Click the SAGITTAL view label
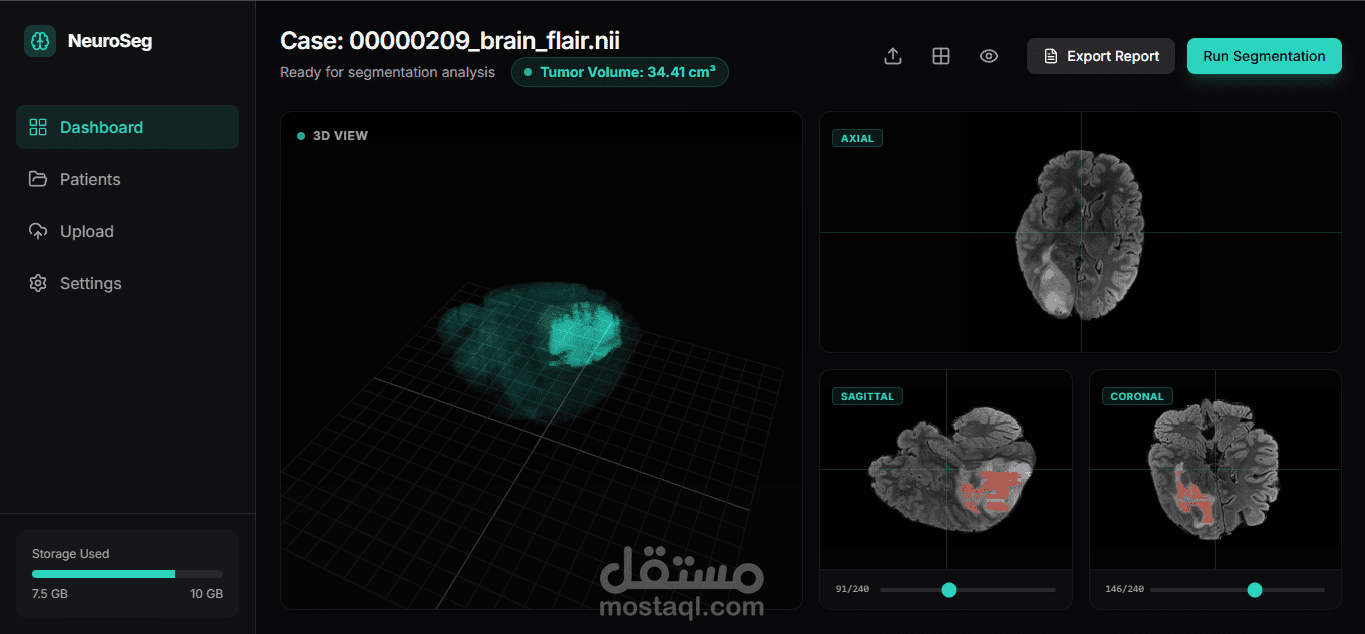 [x=867, y=396]
